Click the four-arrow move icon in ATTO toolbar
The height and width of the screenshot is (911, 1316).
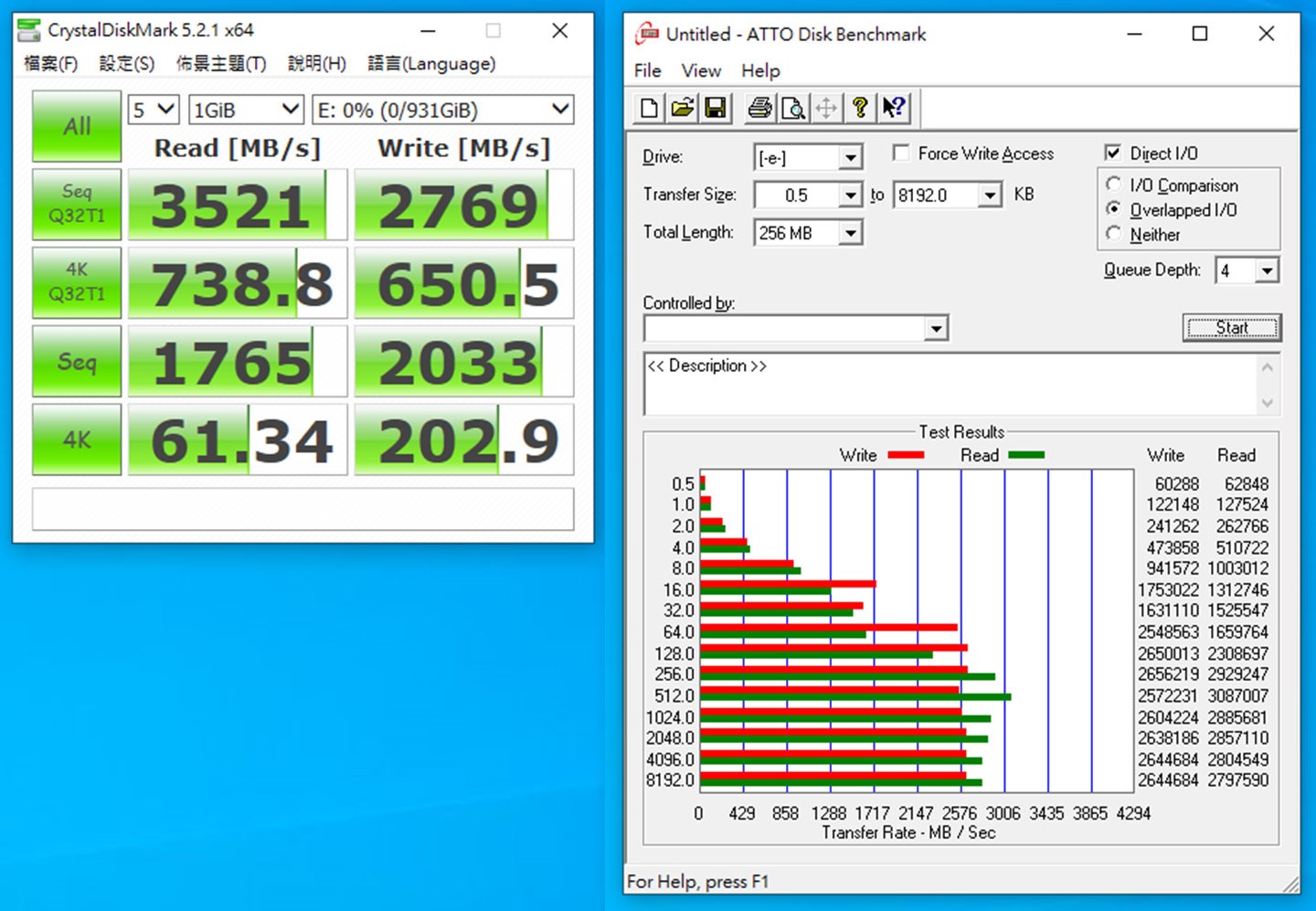[x=826, y=108]
